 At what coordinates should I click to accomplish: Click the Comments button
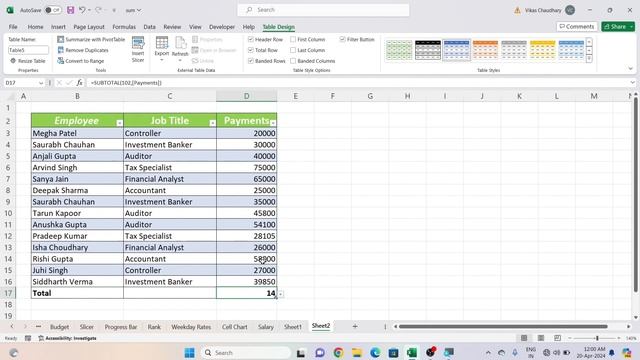tap(577, 27)
